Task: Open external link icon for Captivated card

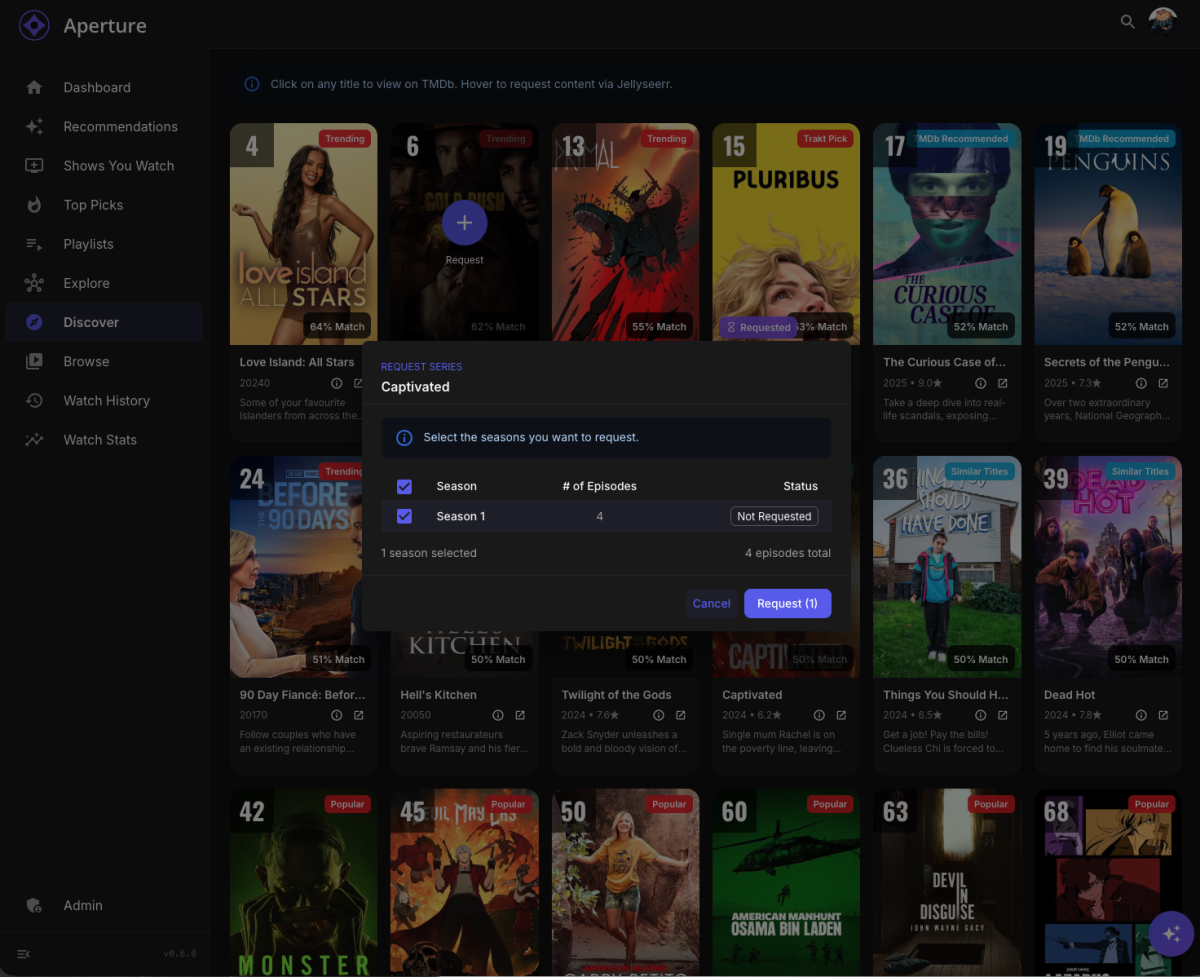Action: pyautogui.click(x=841, y=715)
